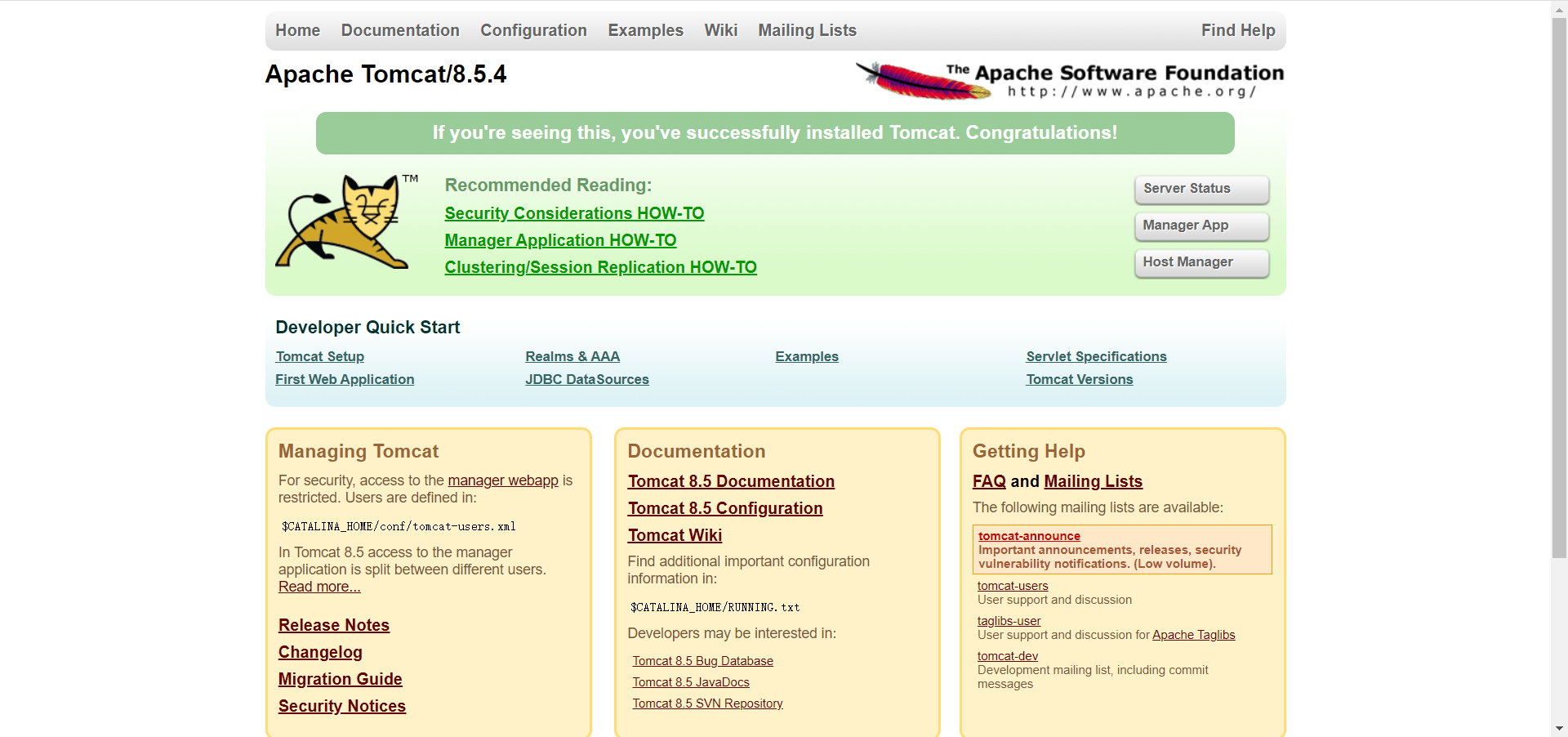This screenshot has height=737, width=1568.
Task: Open the Tomcat 8.5 JavaDocs link
Action: click(x=691, y=682)
